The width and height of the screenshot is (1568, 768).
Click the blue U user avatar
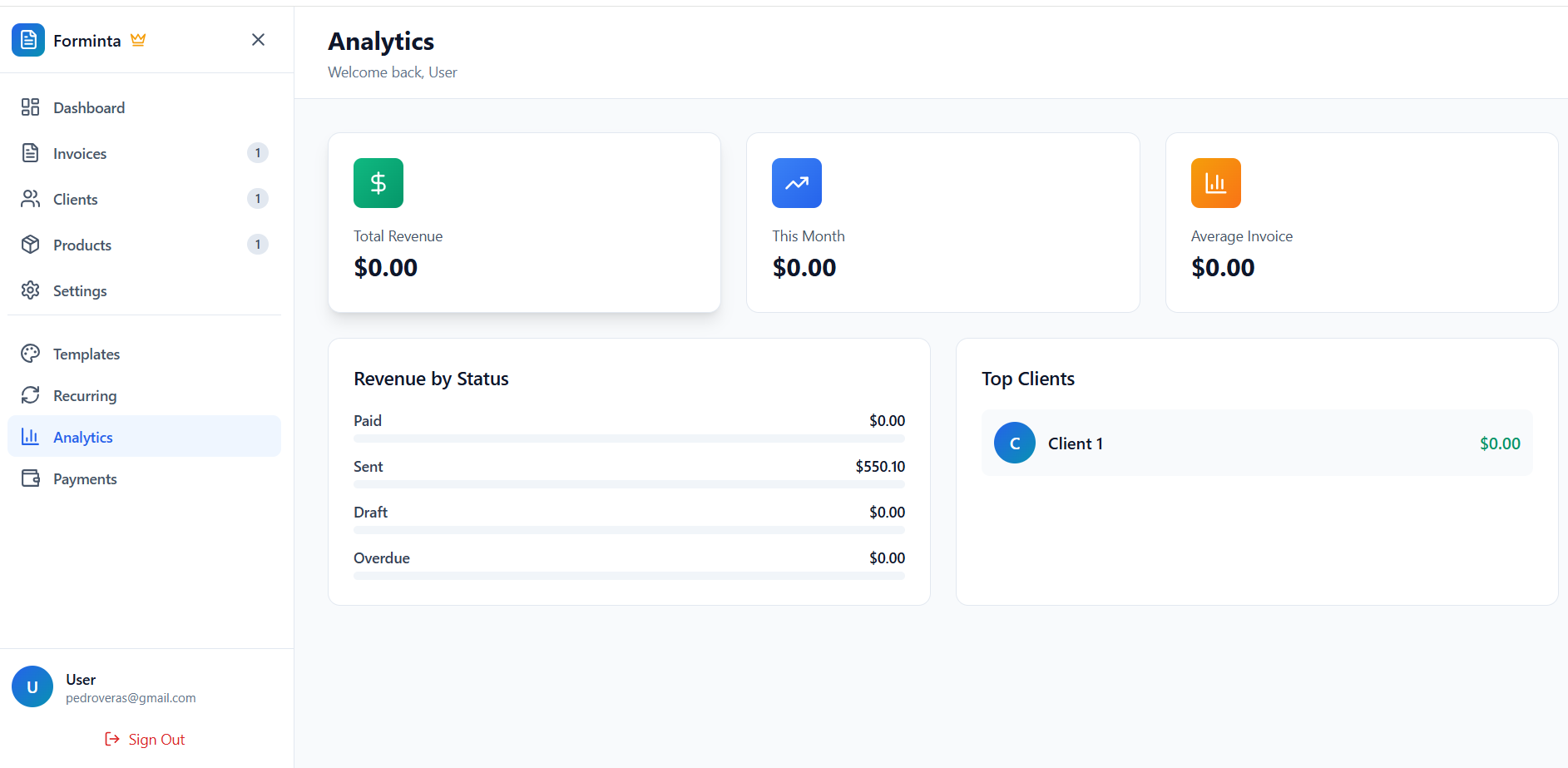point(32,686)
